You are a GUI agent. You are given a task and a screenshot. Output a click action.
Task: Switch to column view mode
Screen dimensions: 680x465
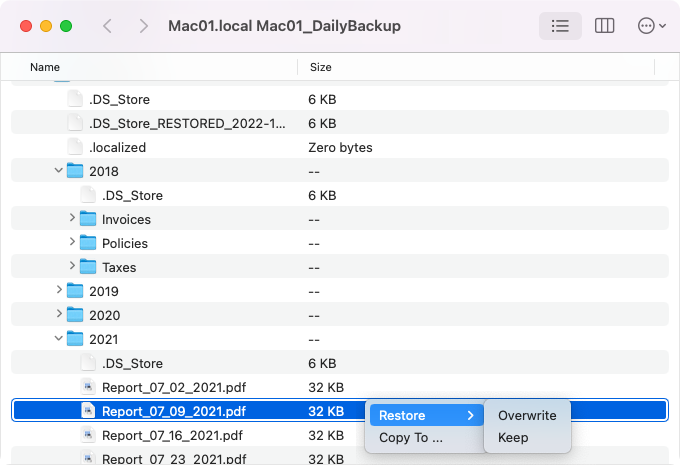pos(604,26)
